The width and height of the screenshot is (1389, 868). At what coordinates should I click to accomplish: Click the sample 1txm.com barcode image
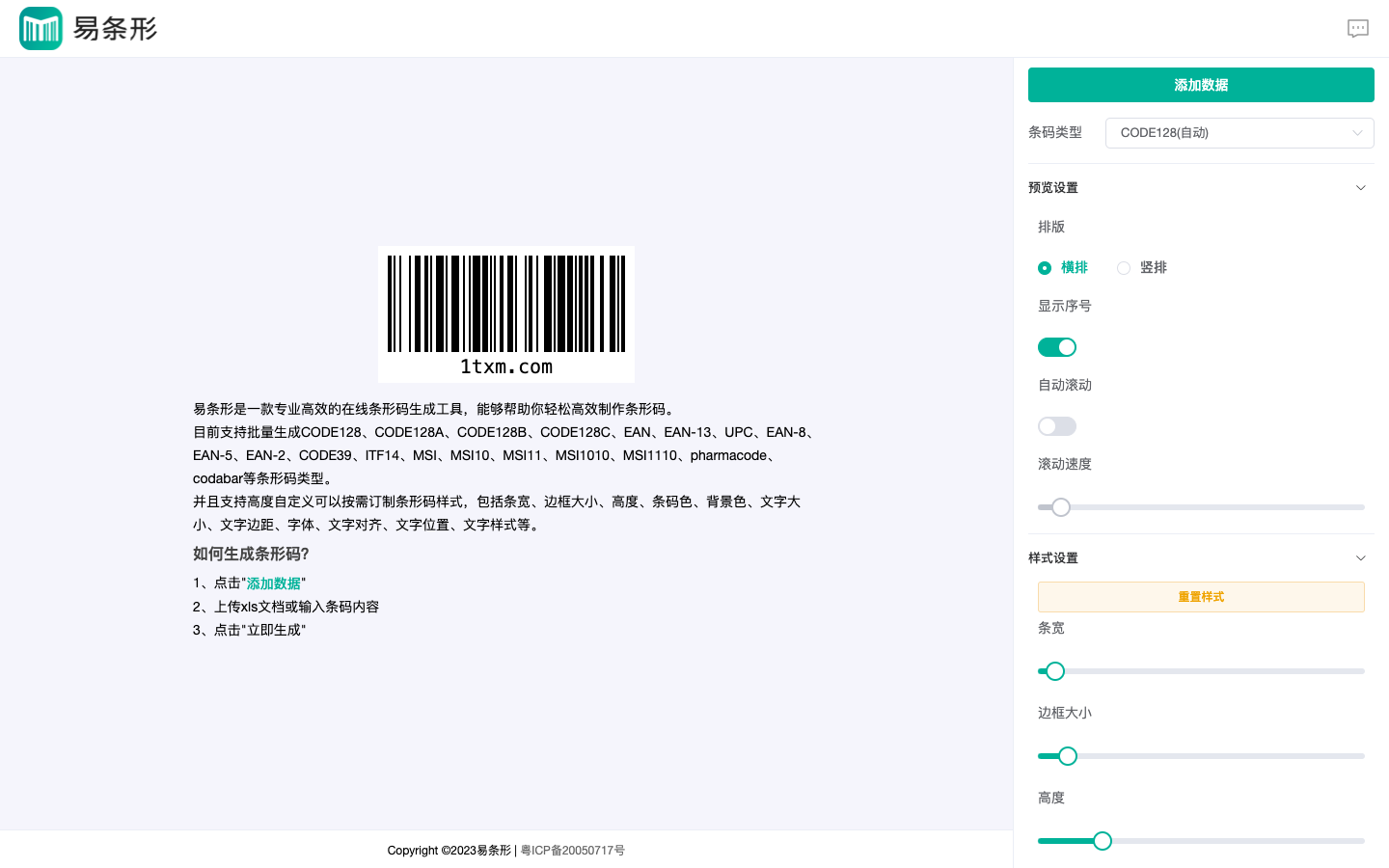pyautogui.click(x=506, y=314)
